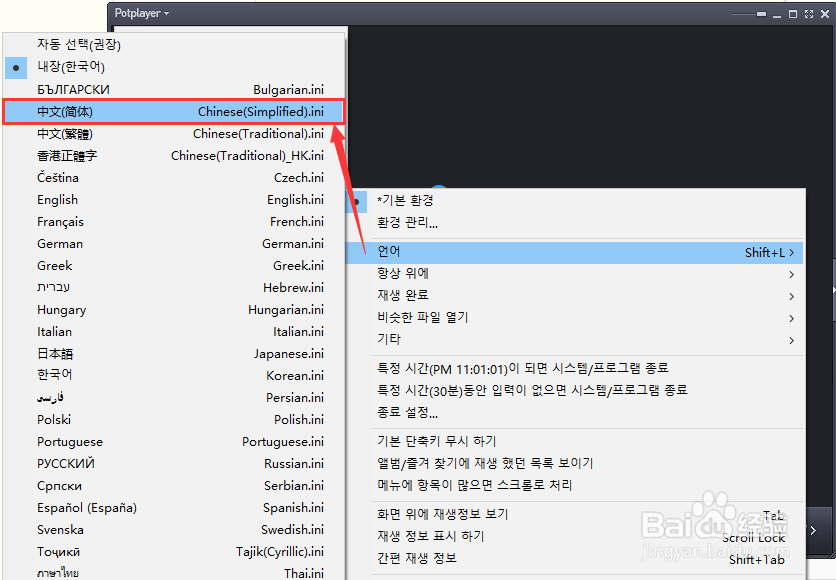The image size is (836, 580).
Task: Toggle 앨범/즐겨 찾기에 재생 했던 목록 보이기
Action: 575,463
